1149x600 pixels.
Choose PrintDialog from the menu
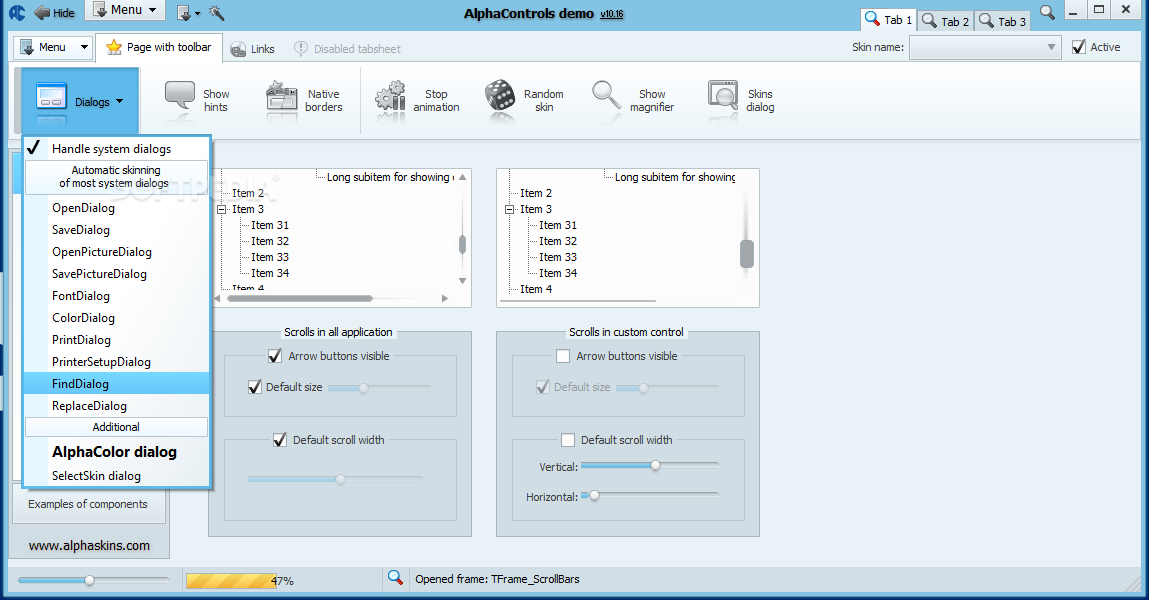(117, 340)
